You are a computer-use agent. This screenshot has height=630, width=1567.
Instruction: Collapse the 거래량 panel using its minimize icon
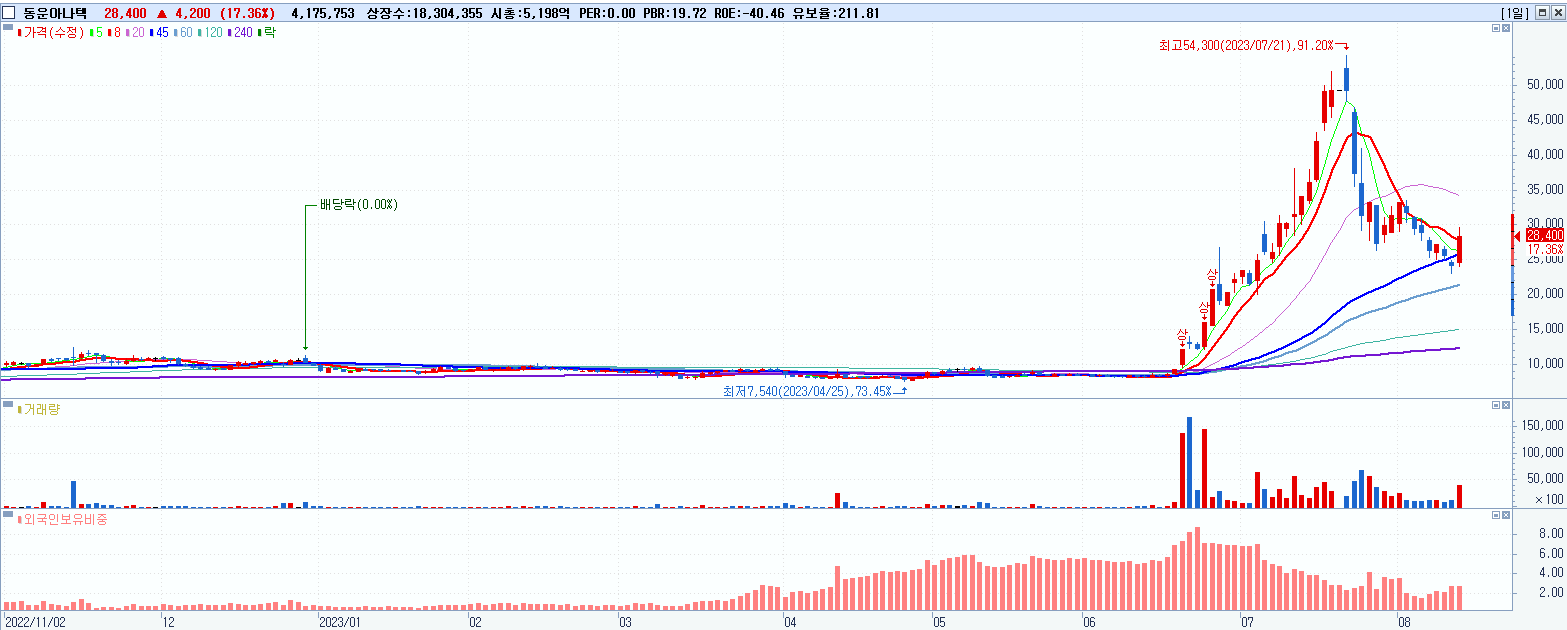(x=1496, y=405)
